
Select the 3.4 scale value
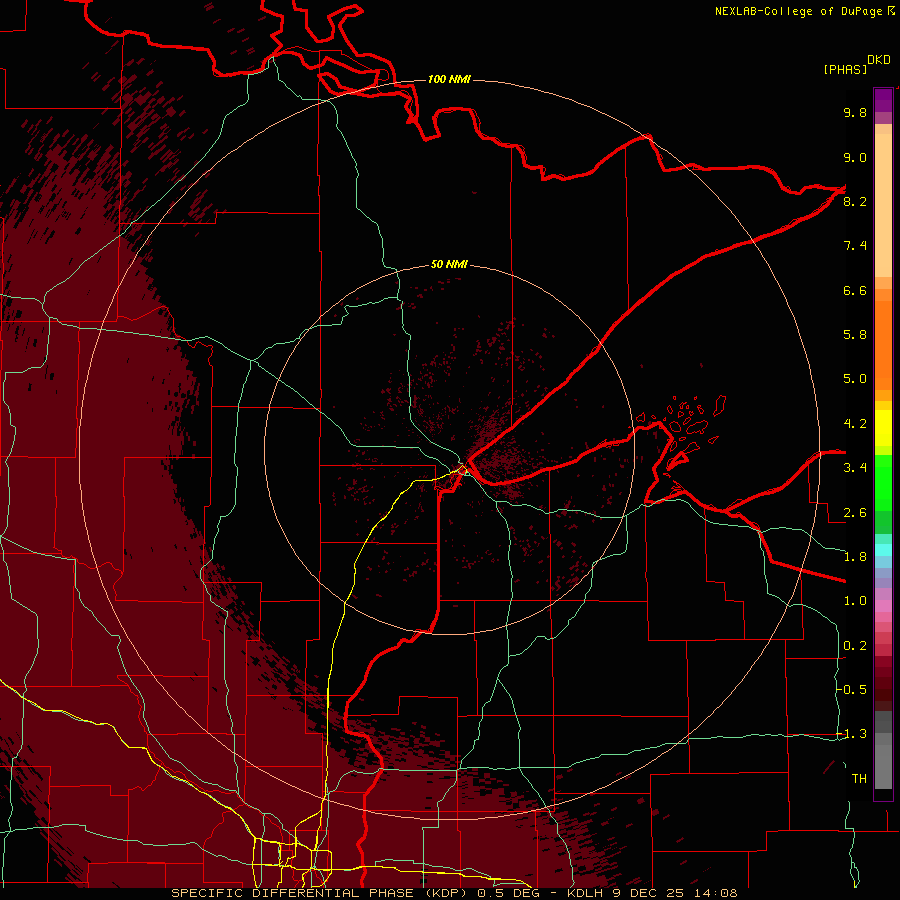[855, 468]
